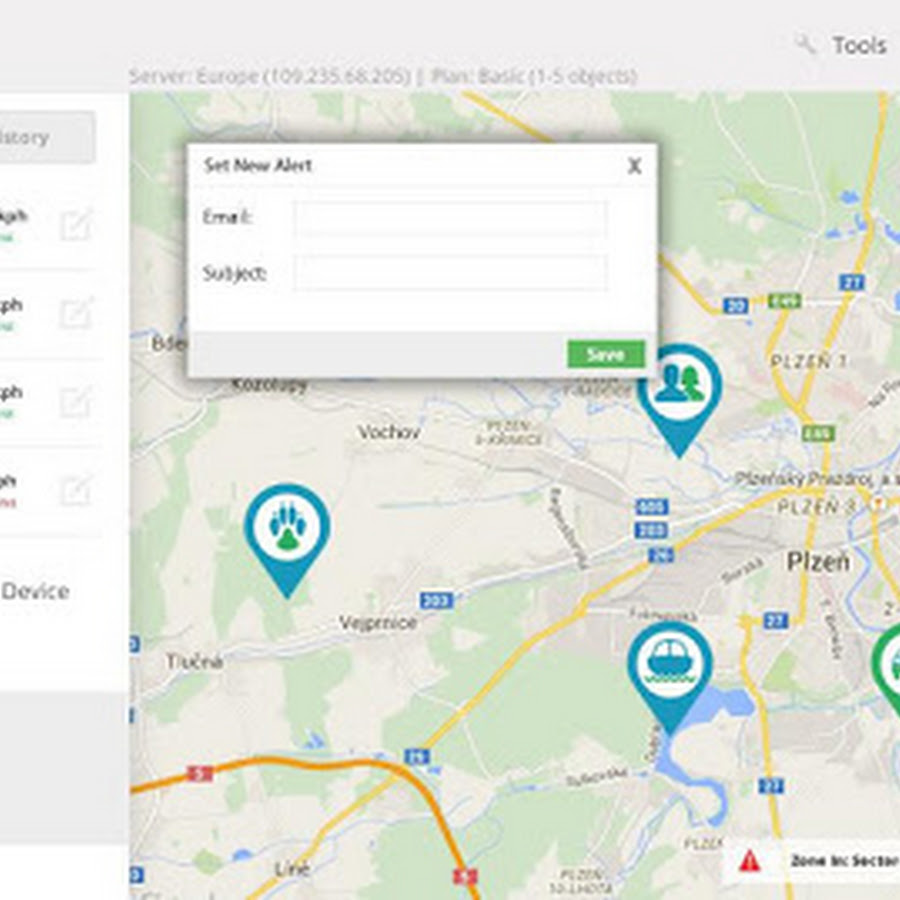Click the Set New Alert dialog title
Screen dimensions: 900x900
click(258, 166)
